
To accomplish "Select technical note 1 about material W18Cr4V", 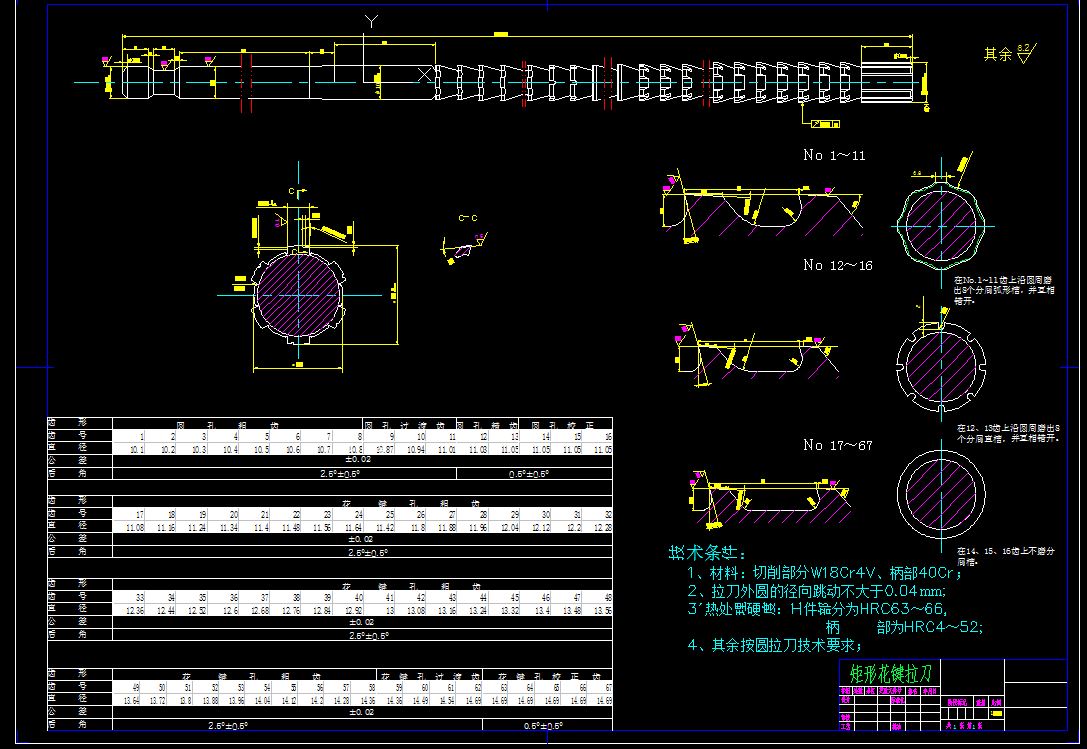I will point(824,574).
